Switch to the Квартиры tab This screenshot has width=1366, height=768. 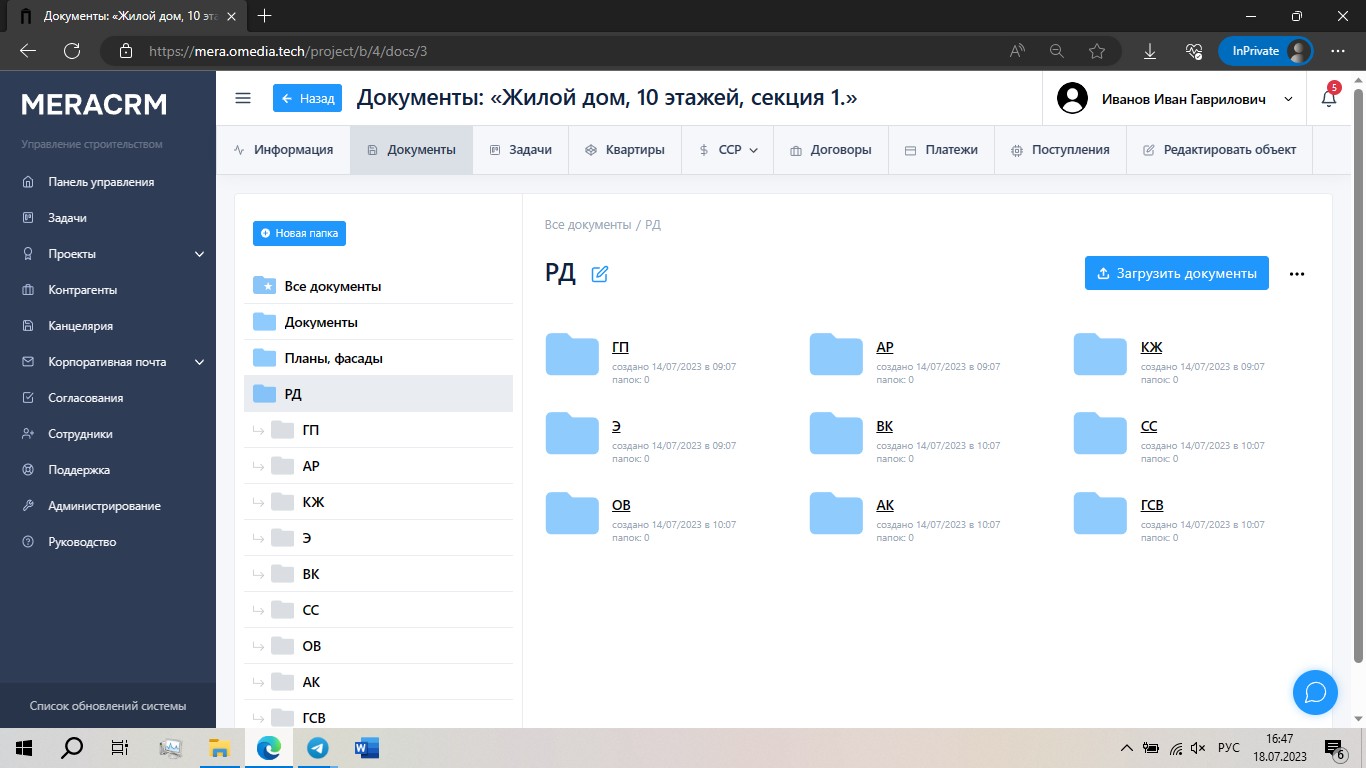625,150
